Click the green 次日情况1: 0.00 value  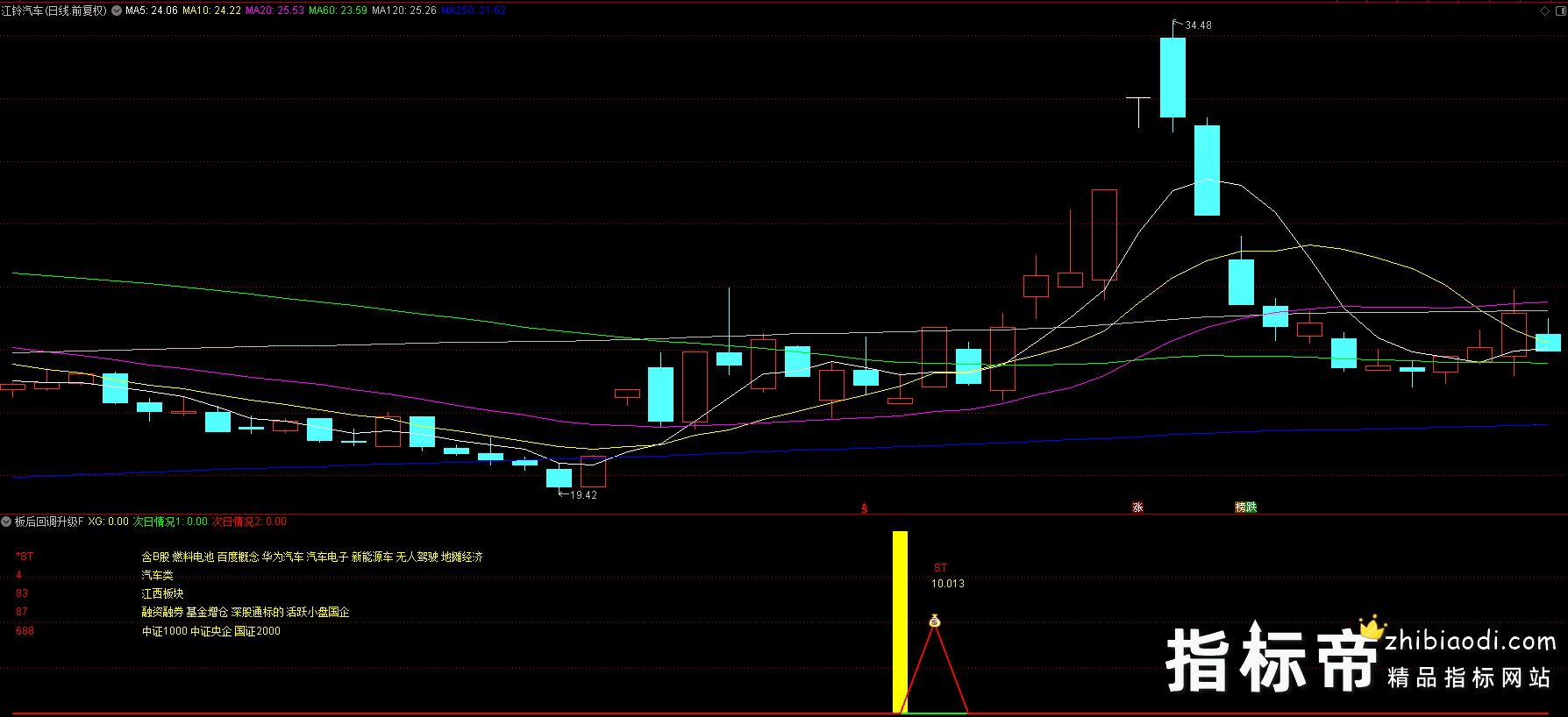click(x=170, y=522)
